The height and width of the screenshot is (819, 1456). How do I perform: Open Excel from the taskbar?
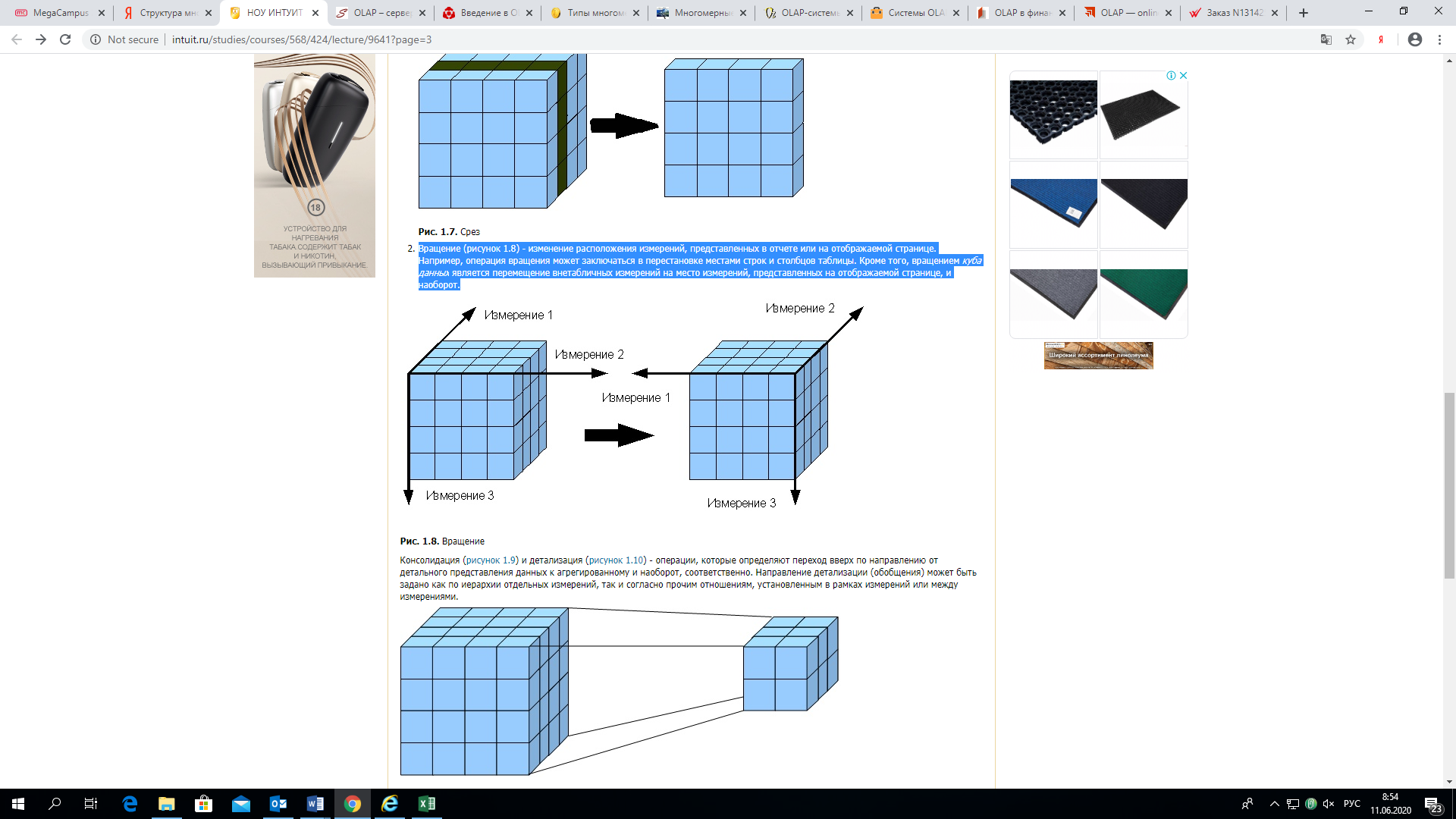point(427,804)
